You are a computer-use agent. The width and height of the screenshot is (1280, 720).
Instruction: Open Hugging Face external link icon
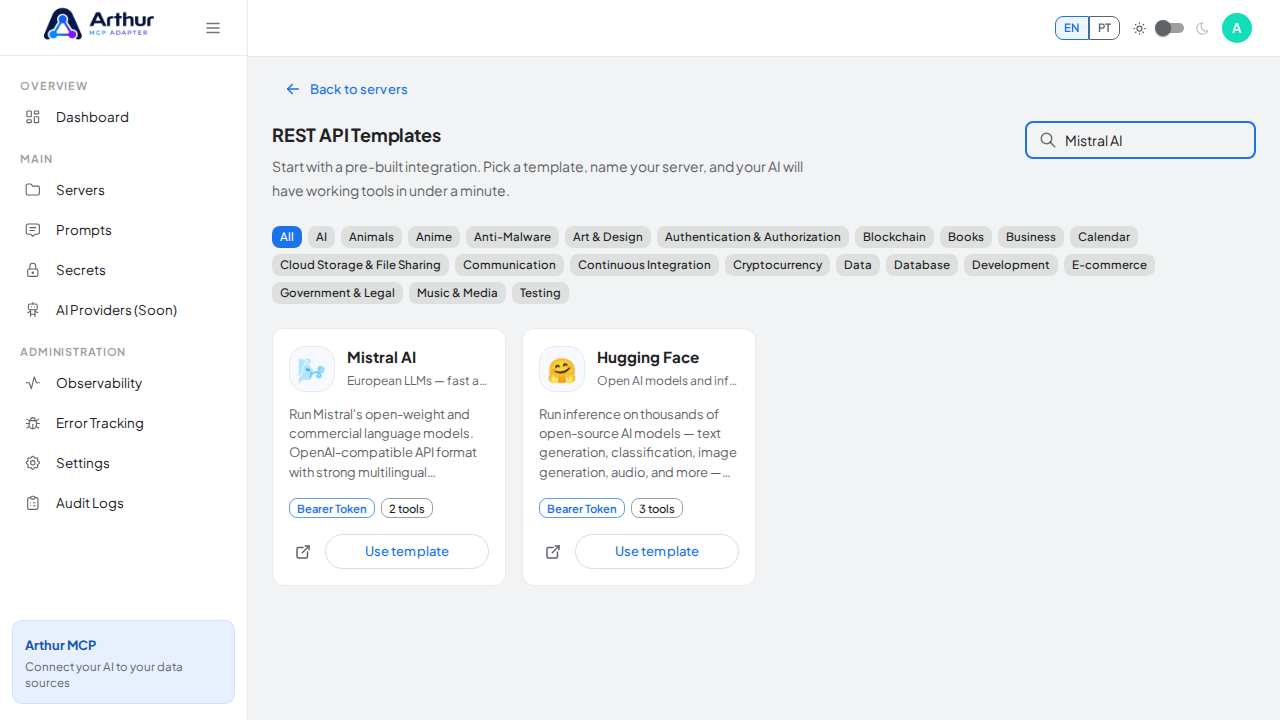pos(553,552)
